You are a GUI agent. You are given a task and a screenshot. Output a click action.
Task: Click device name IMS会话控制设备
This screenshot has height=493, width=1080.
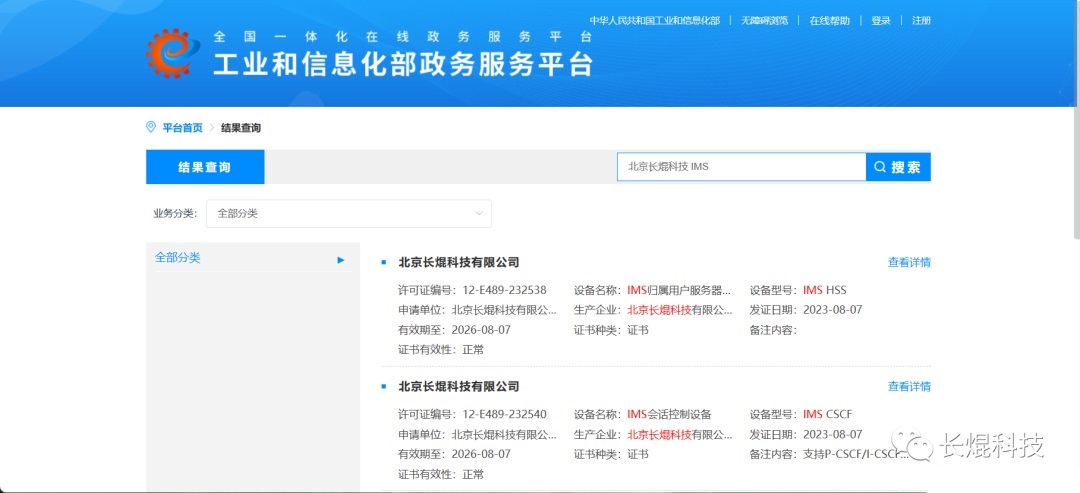point(669,415)
